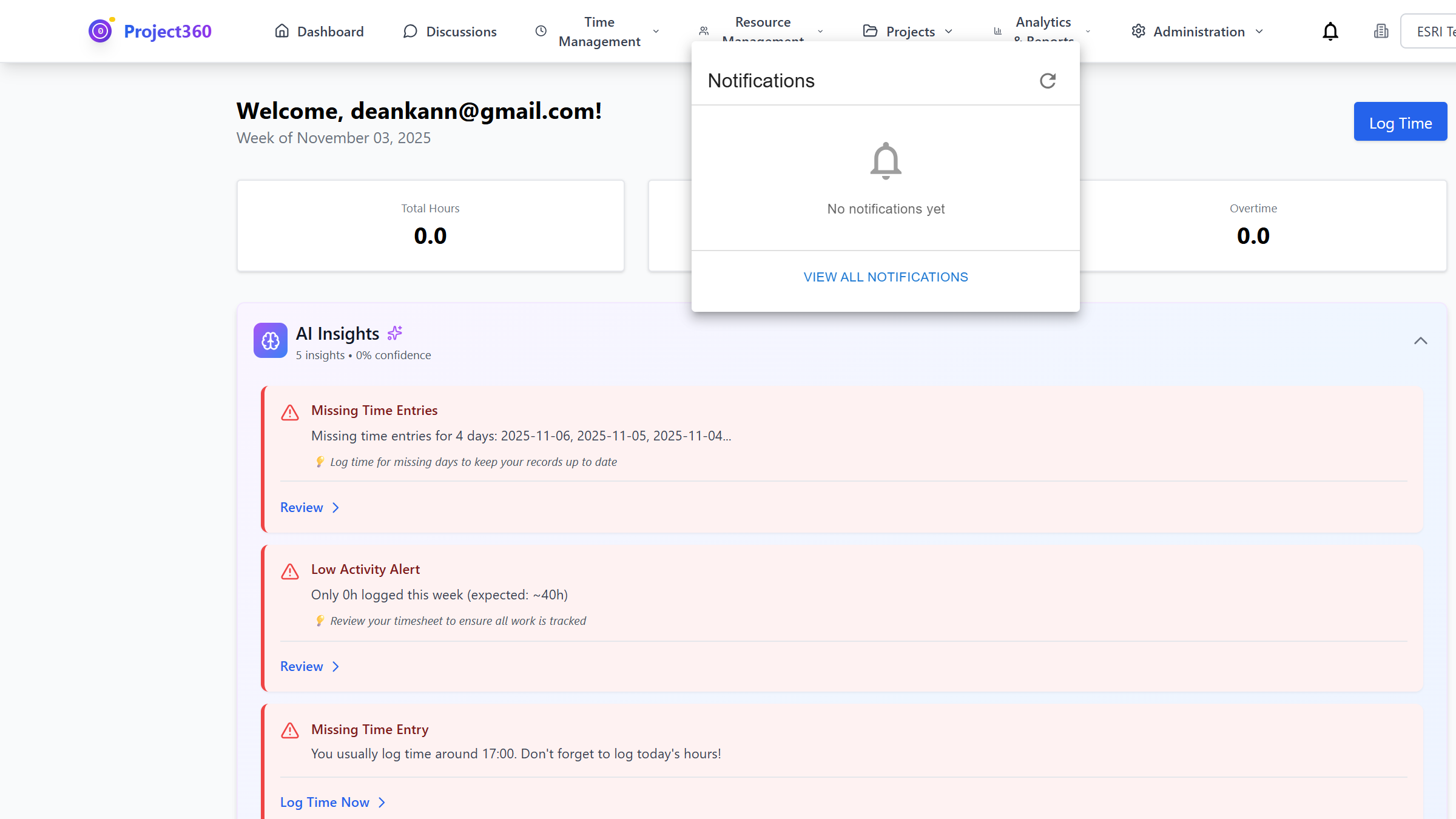Click the Administration gear icon
The image size is (1456, 819).
point(1138,31)
